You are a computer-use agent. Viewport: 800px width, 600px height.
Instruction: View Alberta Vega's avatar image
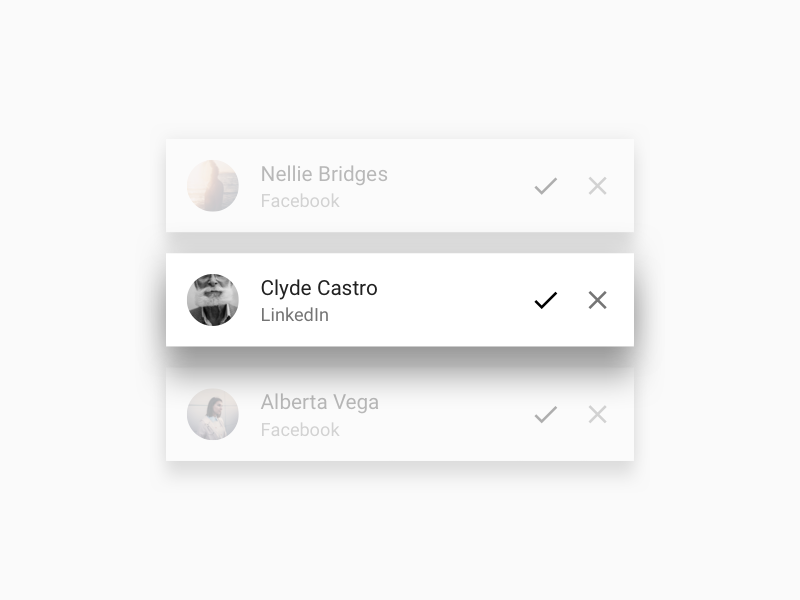[213, 414]
